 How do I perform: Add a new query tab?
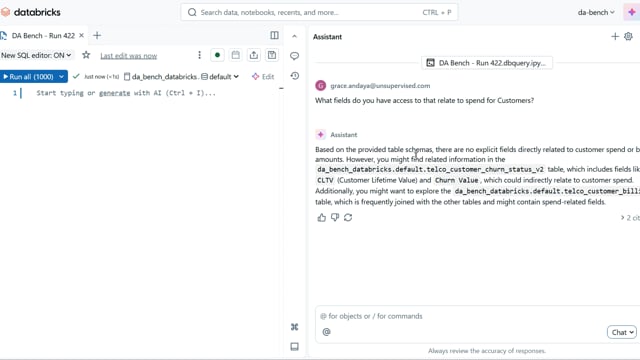[x=97, y=36]
